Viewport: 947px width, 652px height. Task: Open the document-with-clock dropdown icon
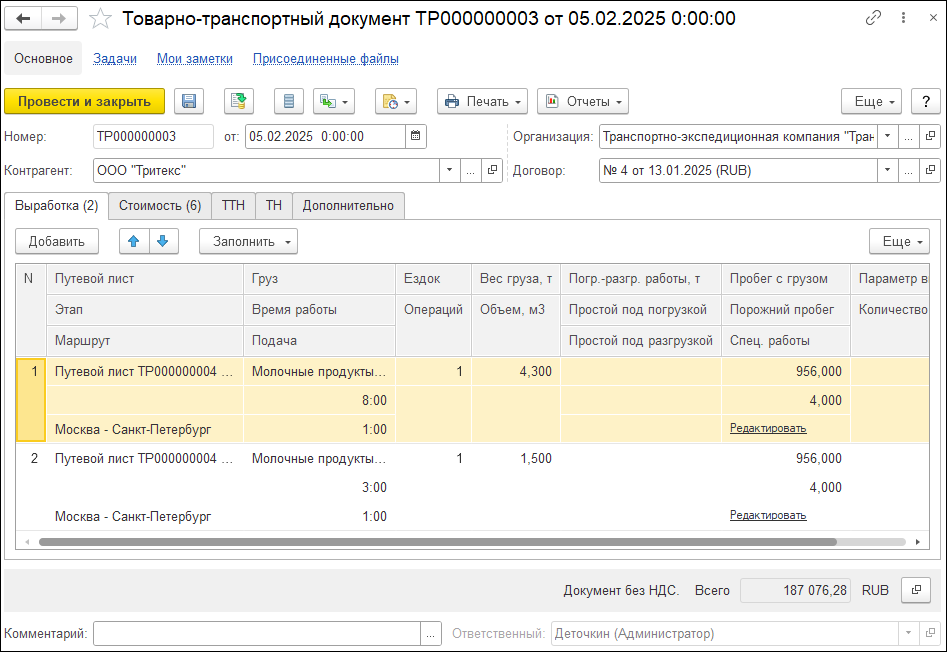click(x=396, y=101)
